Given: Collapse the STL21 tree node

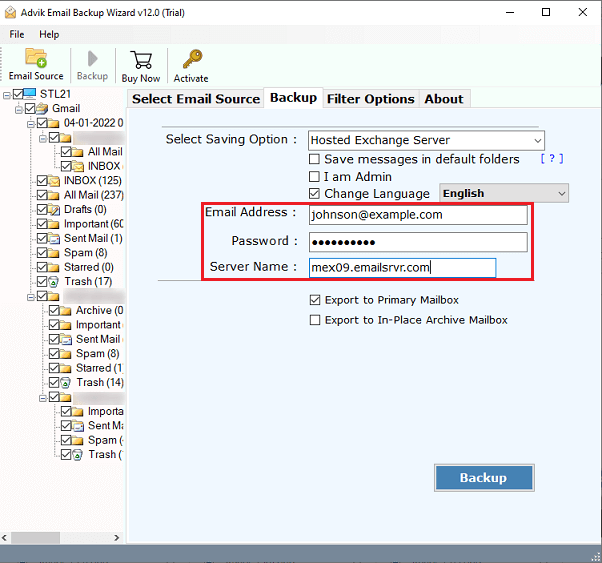Looking at the screenshot, I should [x=7, y=95].
